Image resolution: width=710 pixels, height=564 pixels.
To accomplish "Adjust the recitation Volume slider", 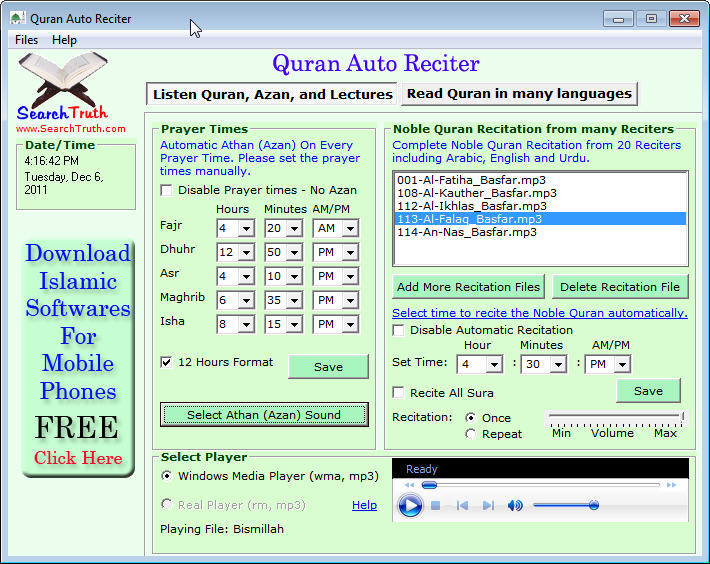I will 615,419.
